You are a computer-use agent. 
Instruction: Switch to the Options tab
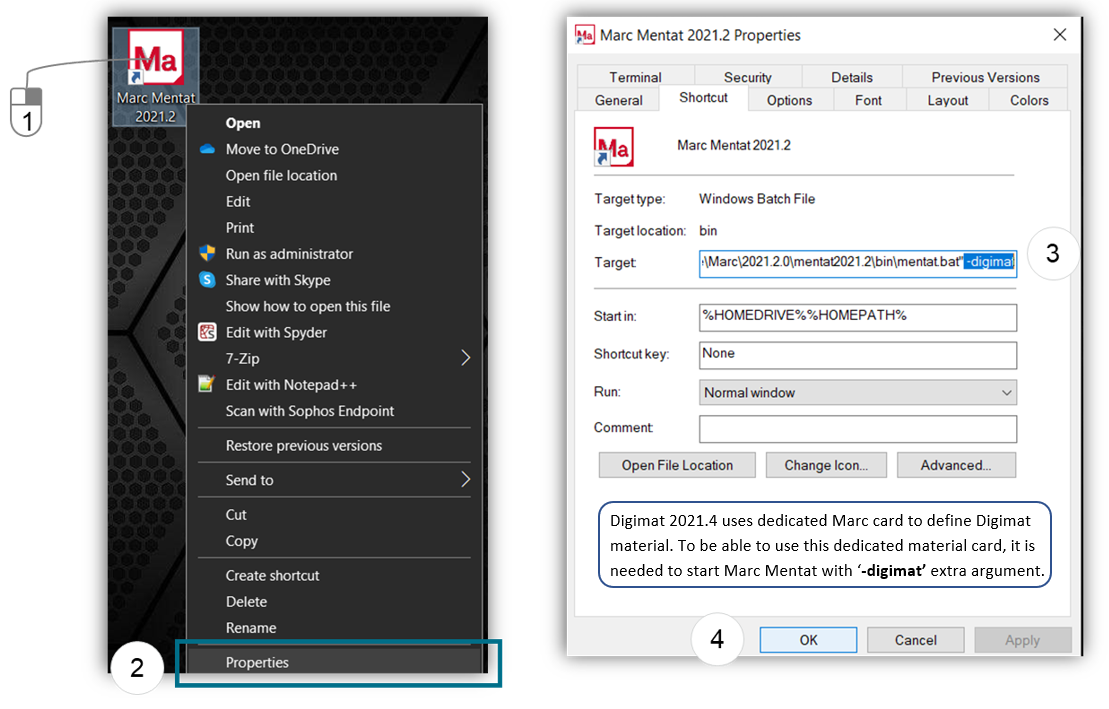[x=789, y=100]
